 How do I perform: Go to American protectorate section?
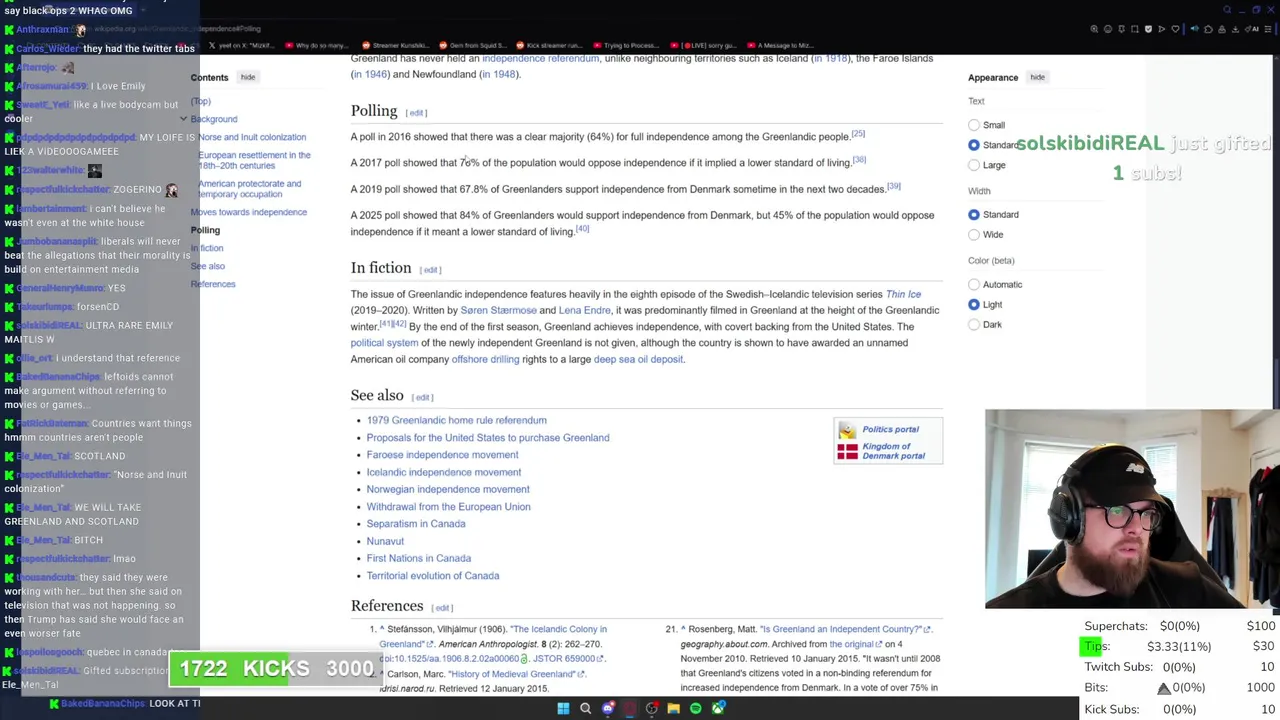(x=249, y=189)
